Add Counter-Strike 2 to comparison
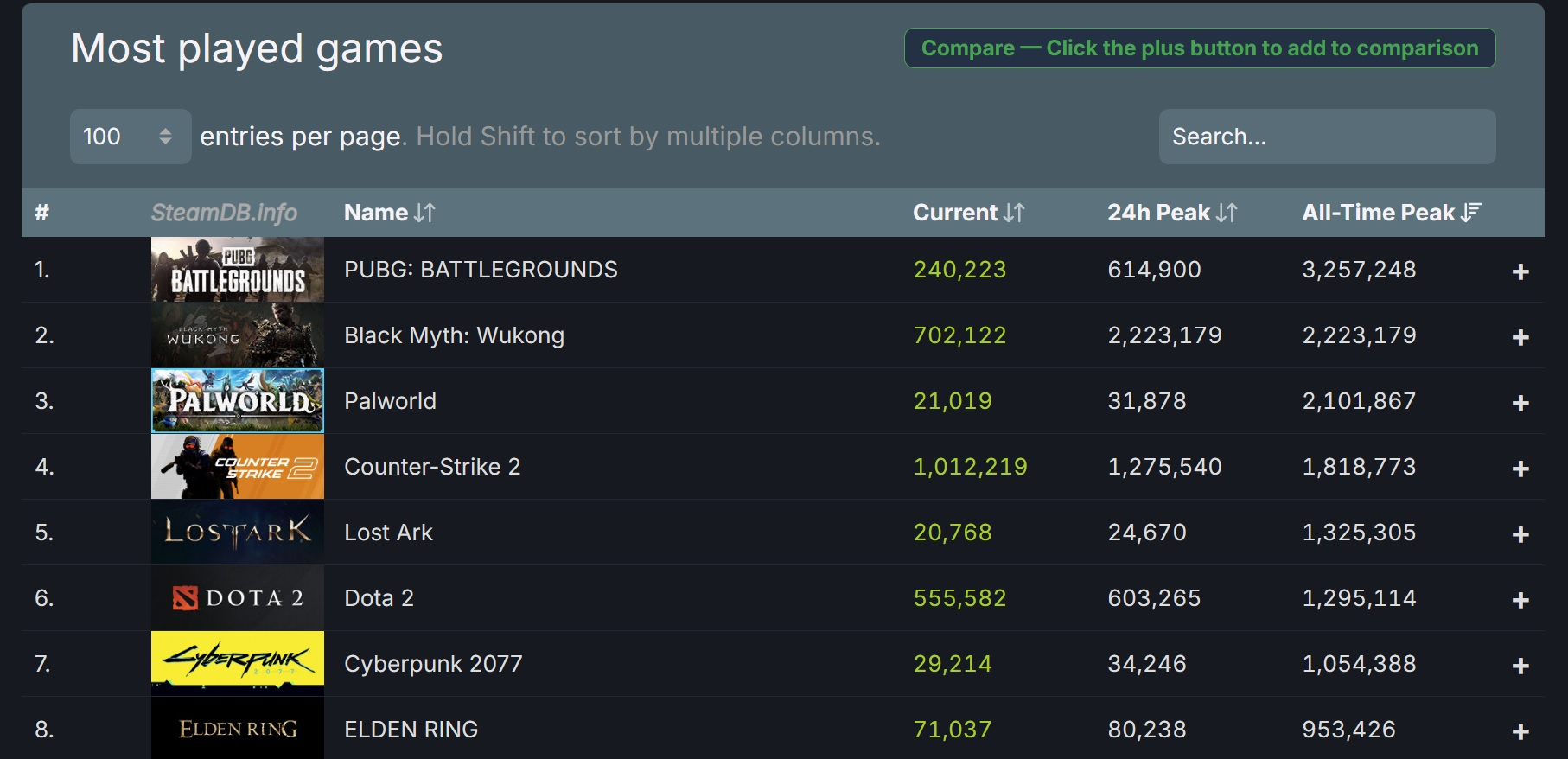 tap(1520, 469)
